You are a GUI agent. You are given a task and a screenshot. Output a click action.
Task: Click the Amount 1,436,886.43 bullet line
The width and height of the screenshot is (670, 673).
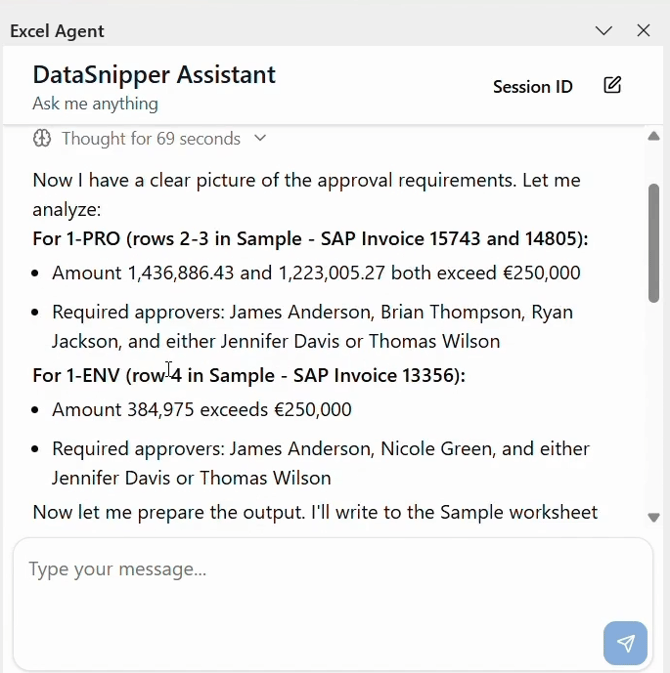pos(316,273)
